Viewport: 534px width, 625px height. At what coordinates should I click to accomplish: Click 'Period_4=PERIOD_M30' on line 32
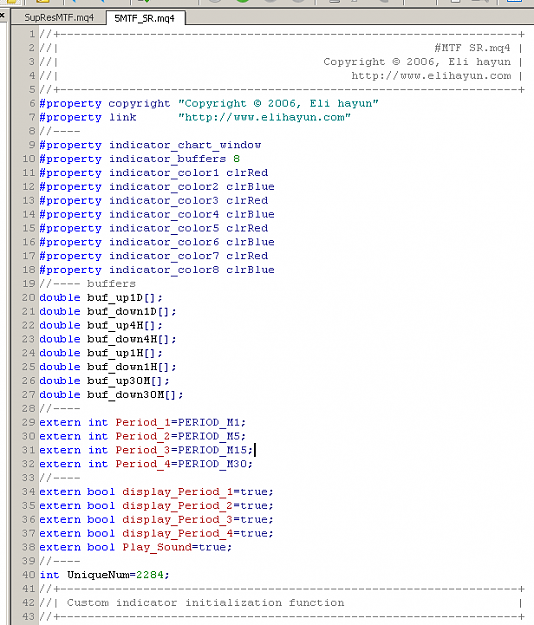pyautogui.click(x=181, y=464)
